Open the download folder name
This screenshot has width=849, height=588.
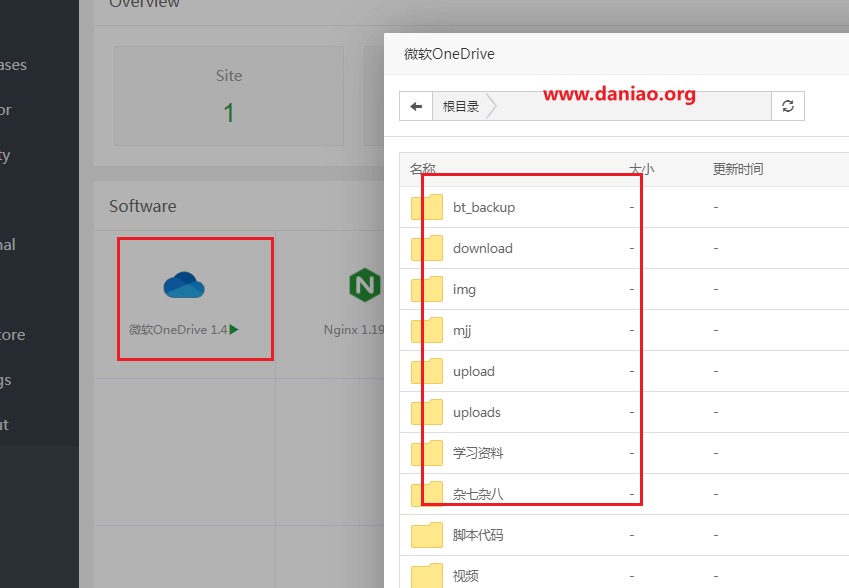pyautogui.click(x=483, y=248)
